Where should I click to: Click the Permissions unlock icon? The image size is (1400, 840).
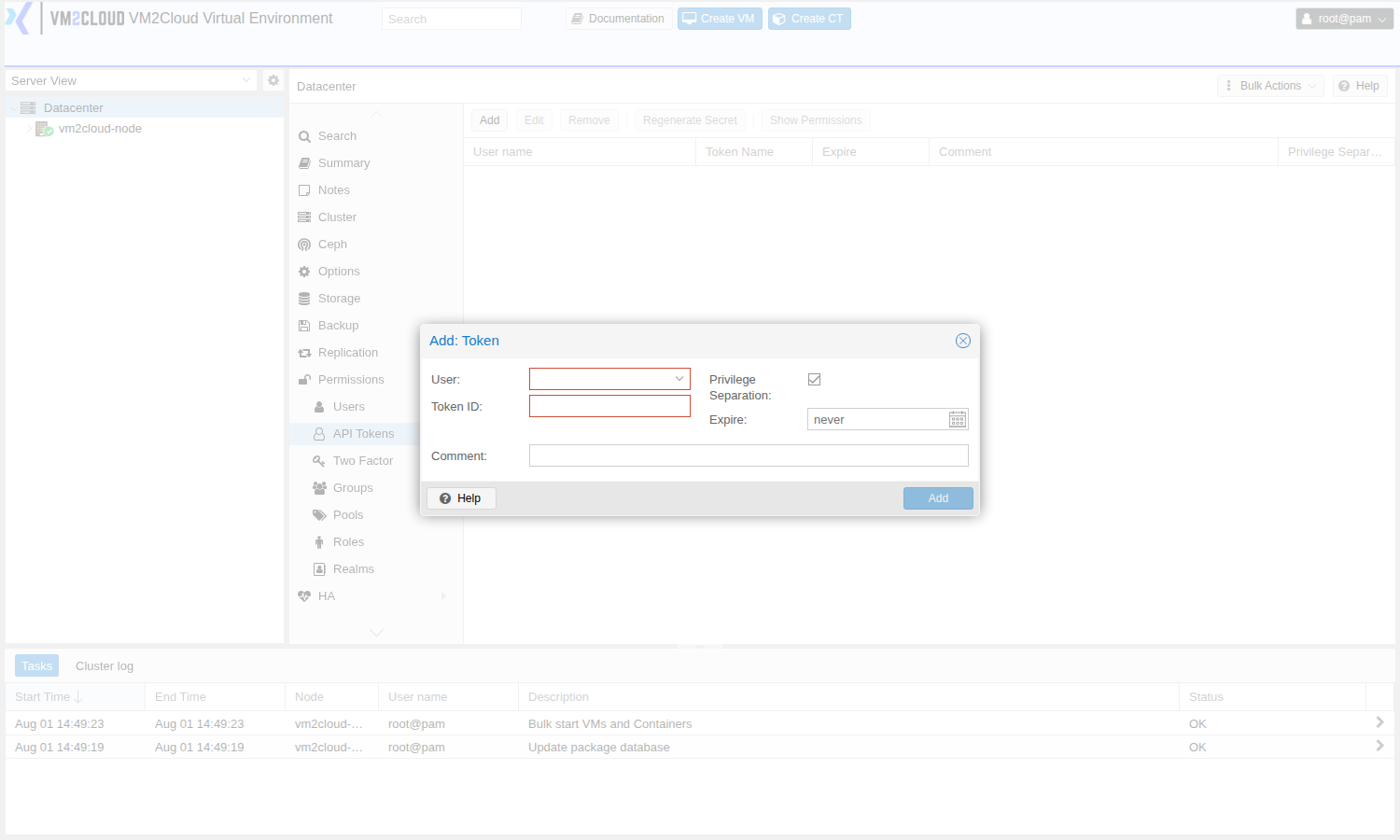[x=304, y=380]
